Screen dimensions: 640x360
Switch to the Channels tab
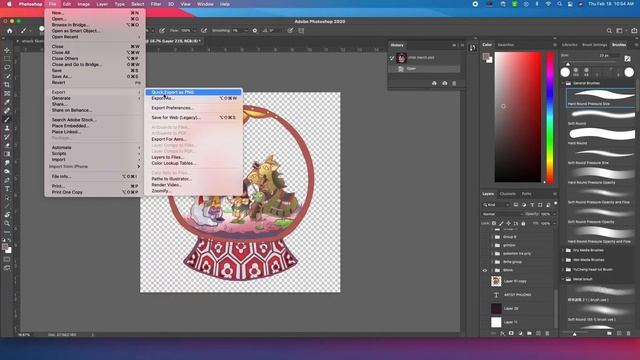coord(507,194)
